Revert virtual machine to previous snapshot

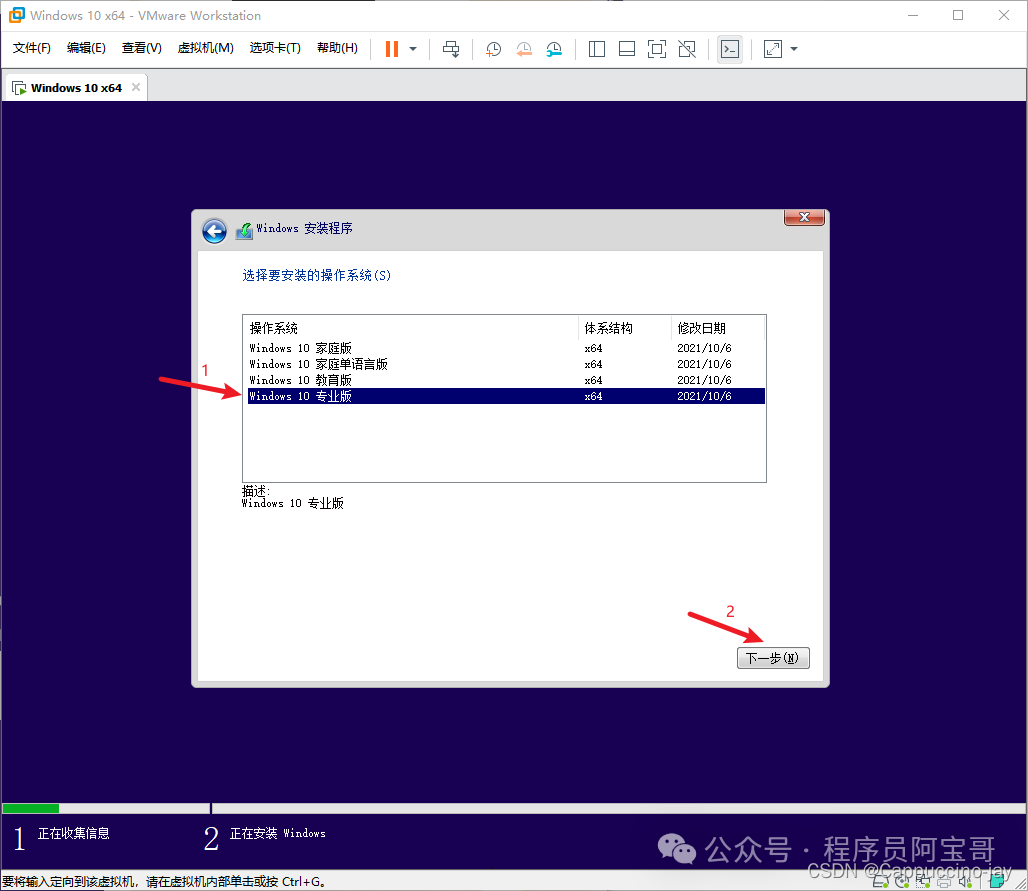[524, 49]
